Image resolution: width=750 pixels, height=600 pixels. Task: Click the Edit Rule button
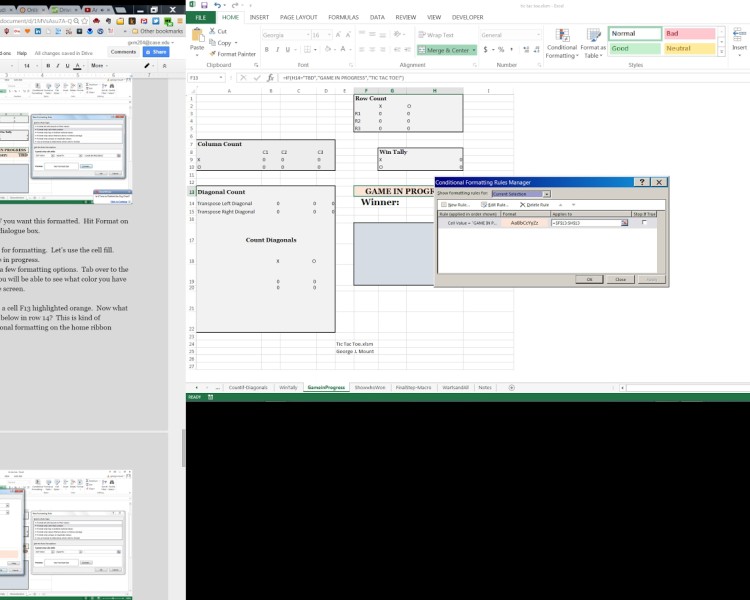[497, 204]
